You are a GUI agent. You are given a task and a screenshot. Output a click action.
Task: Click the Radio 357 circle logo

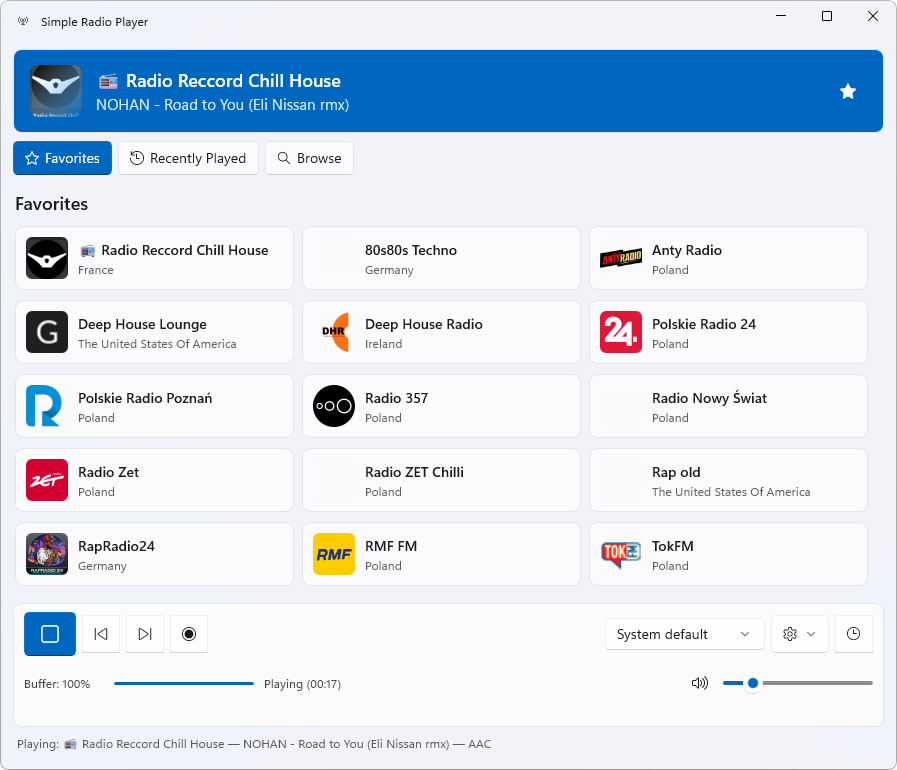334,406
